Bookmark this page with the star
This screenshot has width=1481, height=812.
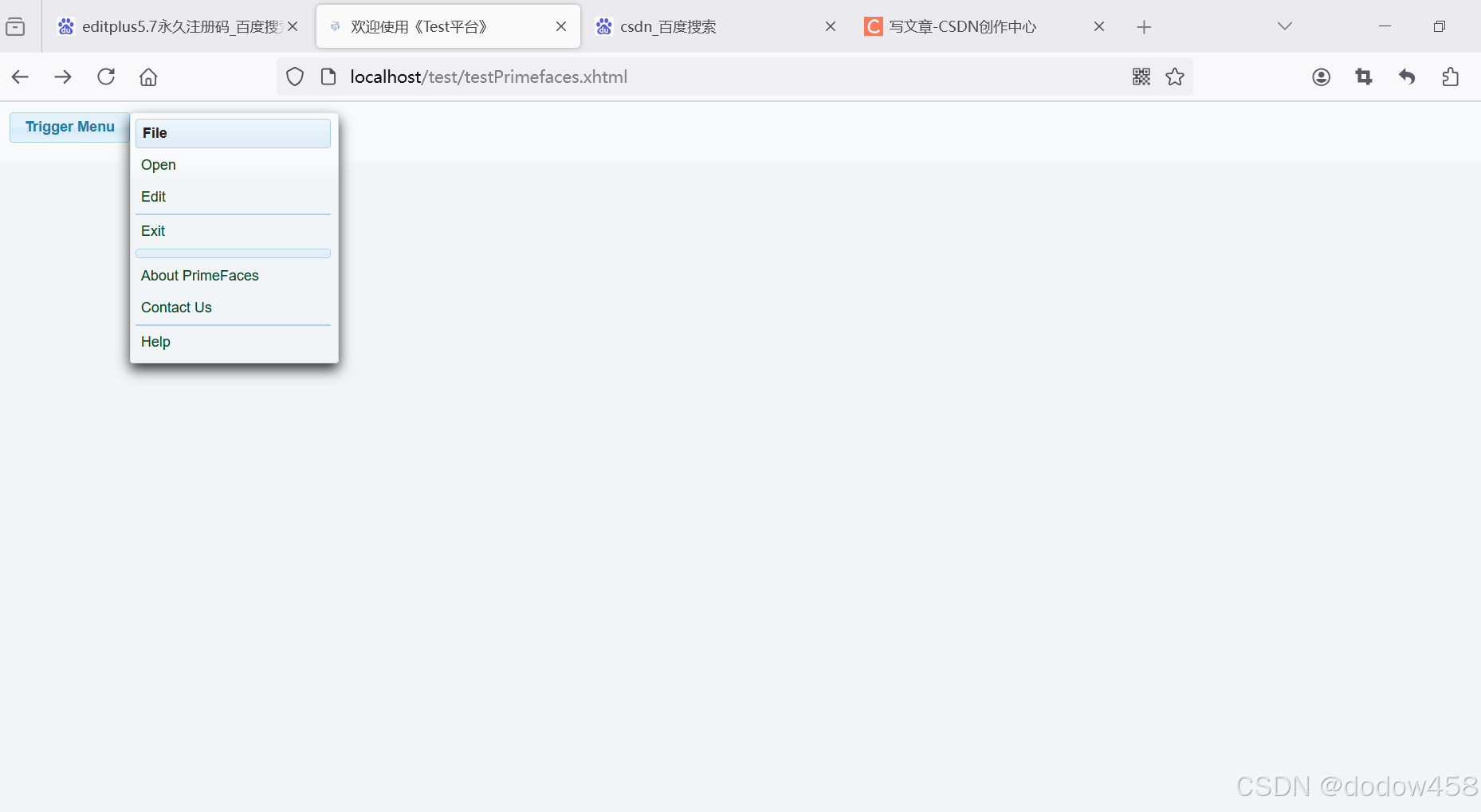click(x=1175, y=76)
